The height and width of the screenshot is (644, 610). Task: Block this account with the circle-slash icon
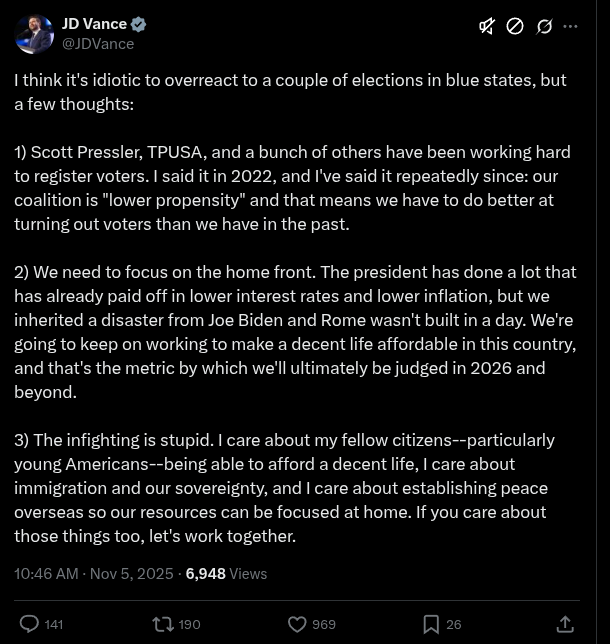[515, 26]
